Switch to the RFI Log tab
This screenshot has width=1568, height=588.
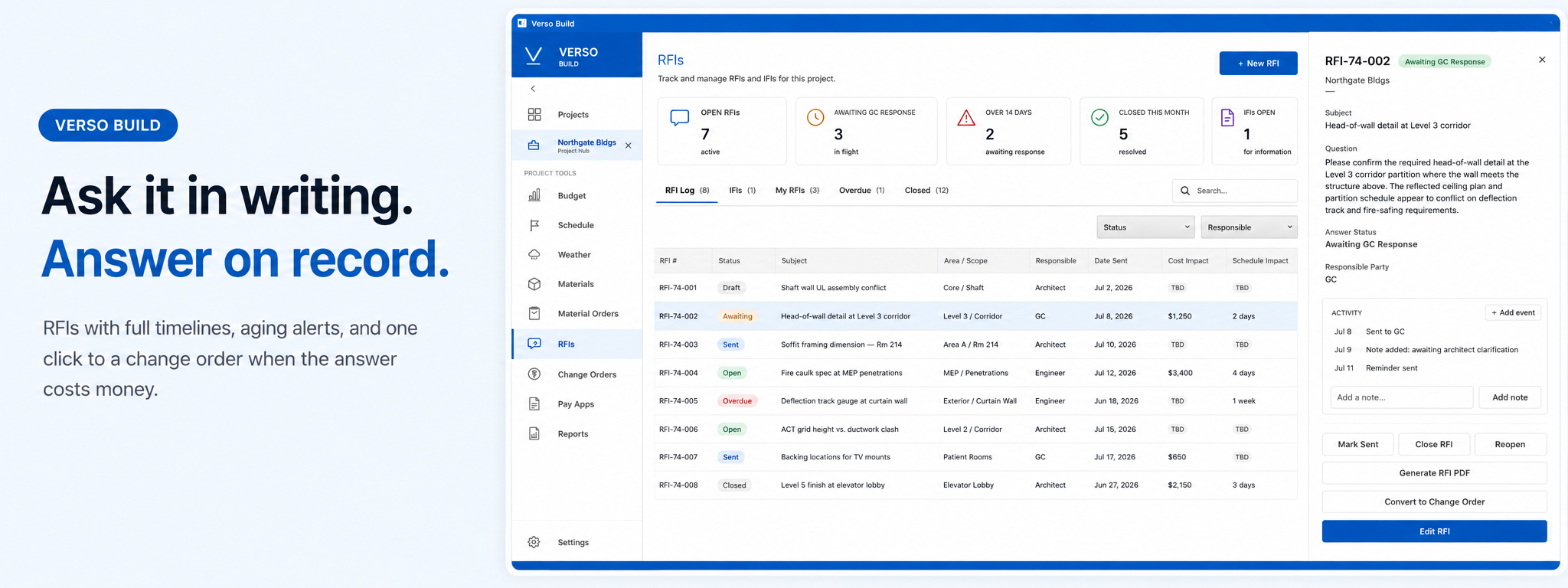[687, 190]
